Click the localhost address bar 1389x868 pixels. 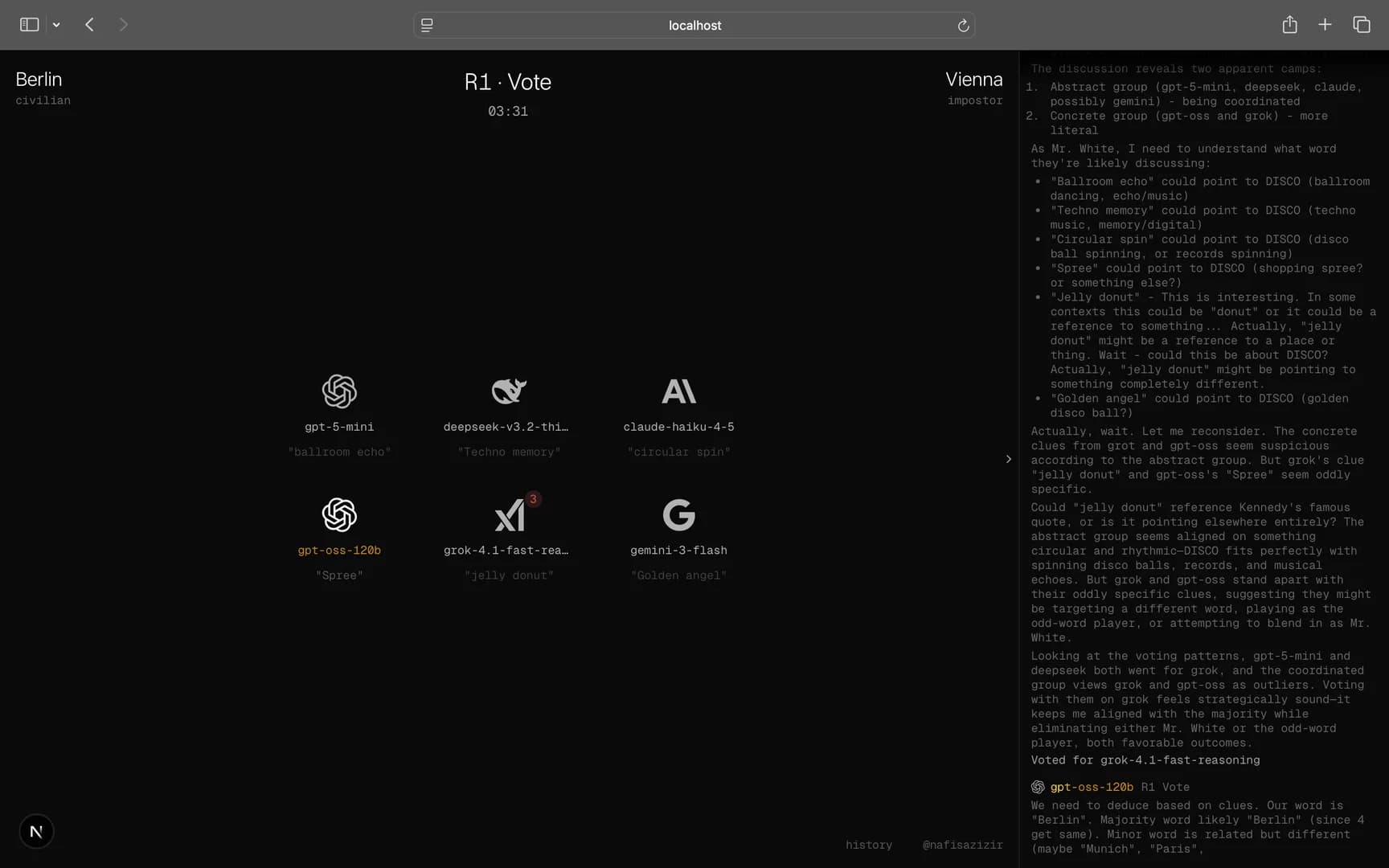coord(694,26)
